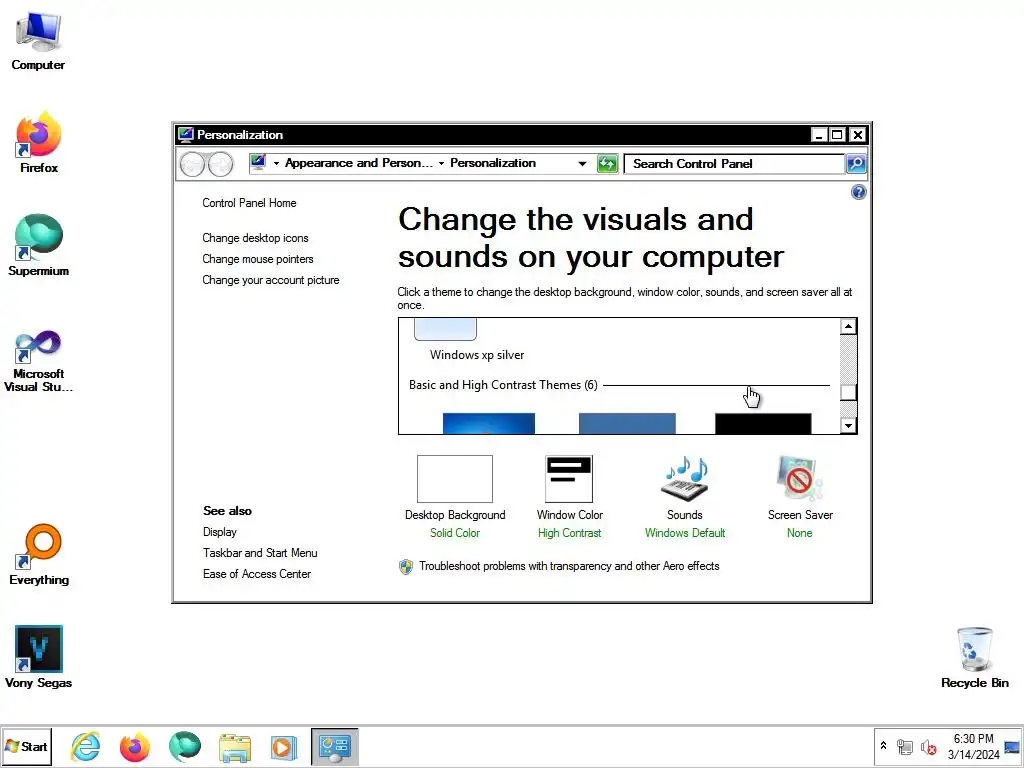1024x768 pixels.
Task: Click the Appearance and Personalization breadcrumb
Action: click(x=359, y=163)
